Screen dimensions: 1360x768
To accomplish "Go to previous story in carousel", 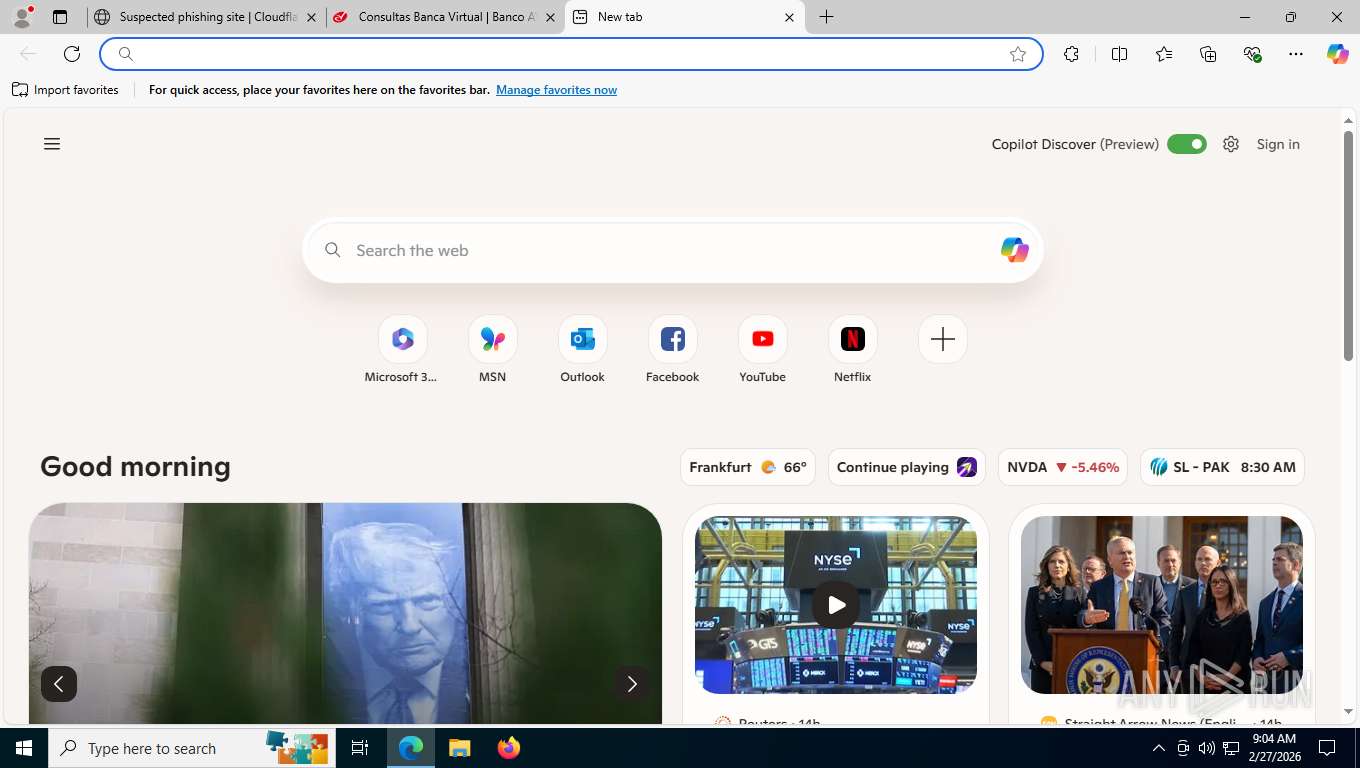I will pos(59,684).
